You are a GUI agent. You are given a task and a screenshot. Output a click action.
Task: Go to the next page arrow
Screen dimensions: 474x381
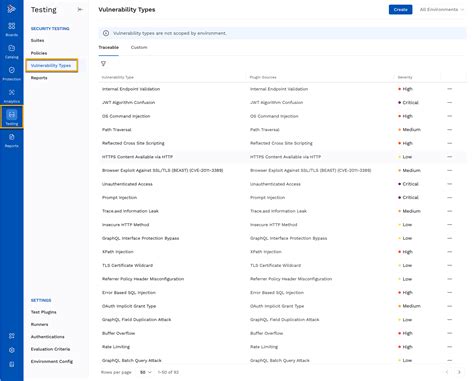tap(459, 372)
